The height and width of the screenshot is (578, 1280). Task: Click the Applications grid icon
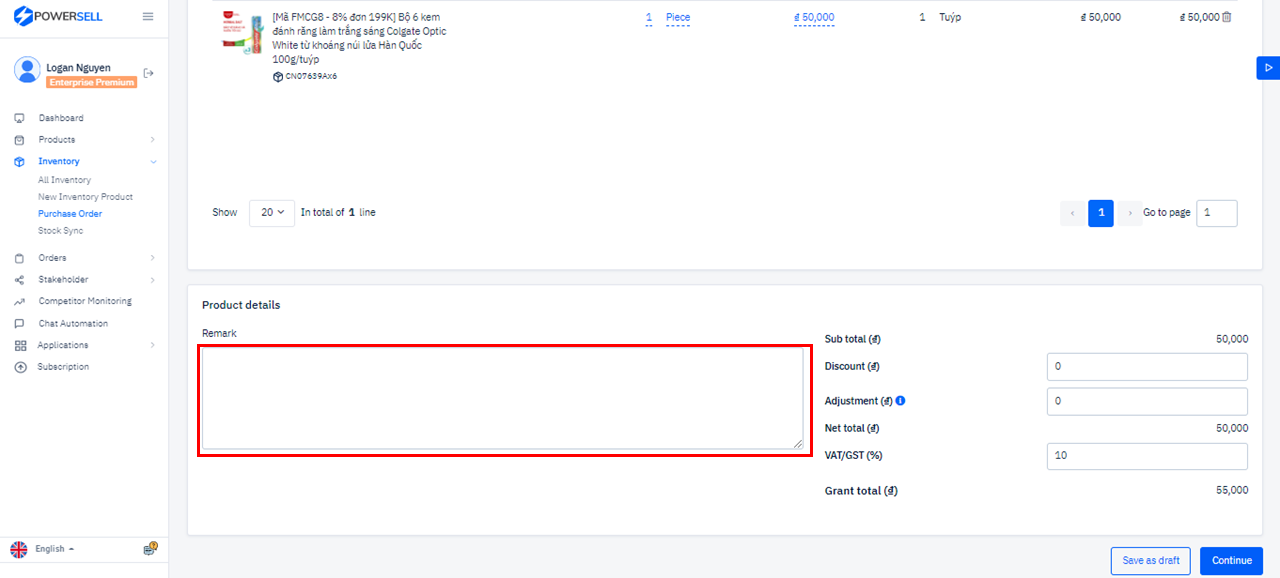[20, 345]
